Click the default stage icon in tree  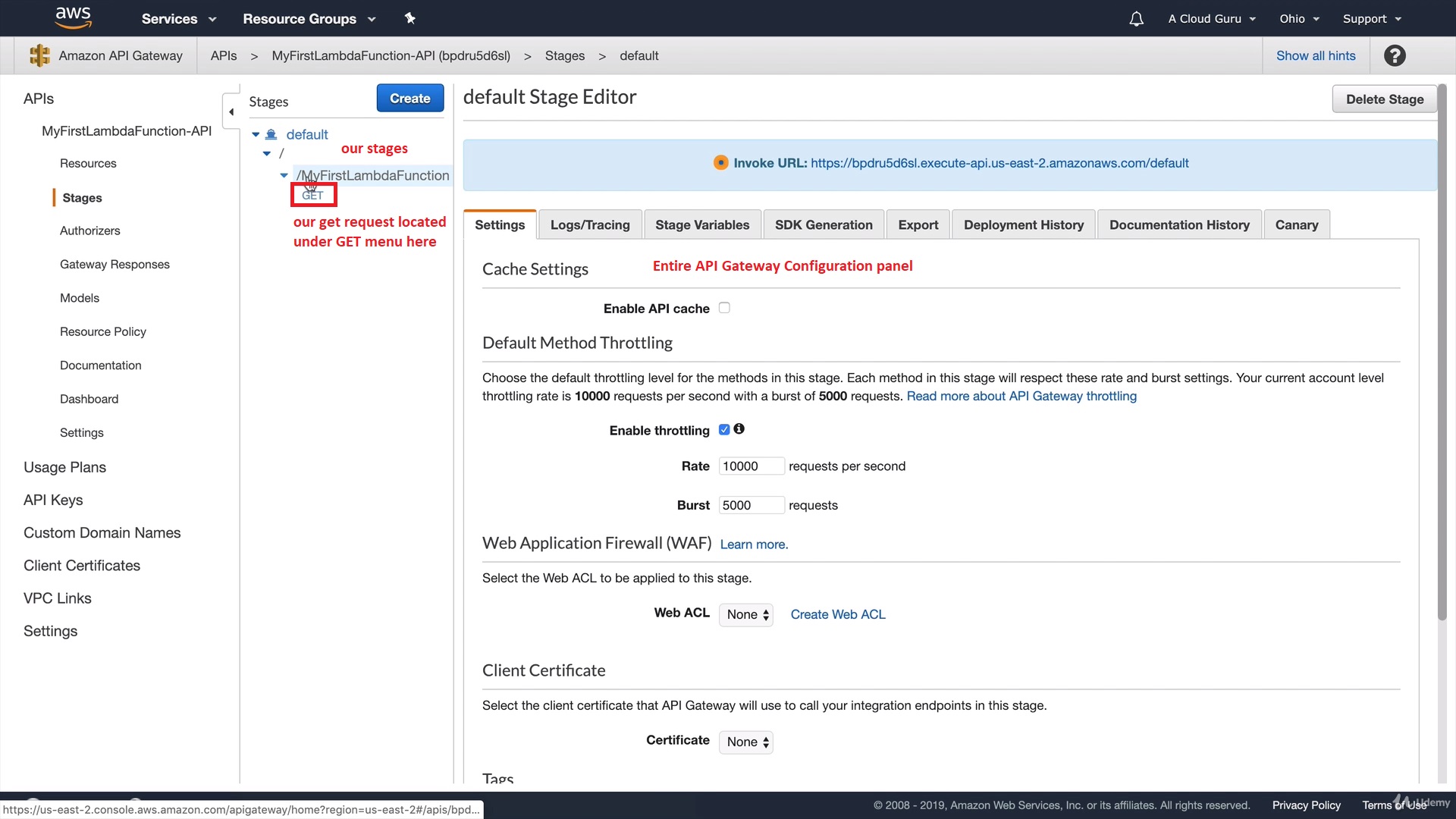(x=271, y=134)
